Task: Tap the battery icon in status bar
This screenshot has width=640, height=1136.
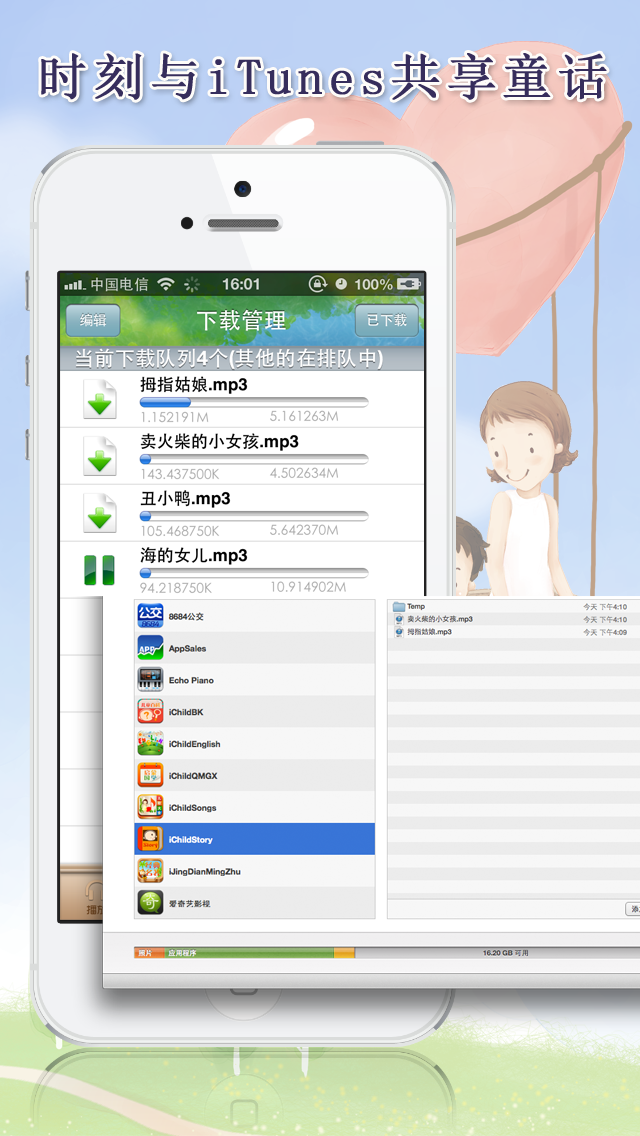Action: pos(408,284)
